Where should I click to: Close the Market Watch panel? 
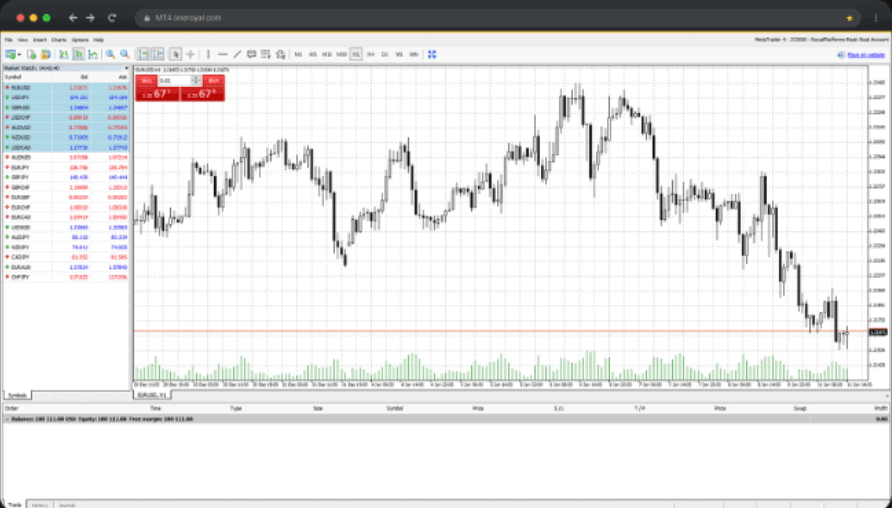pyautogui.click(x=128, y=68)
